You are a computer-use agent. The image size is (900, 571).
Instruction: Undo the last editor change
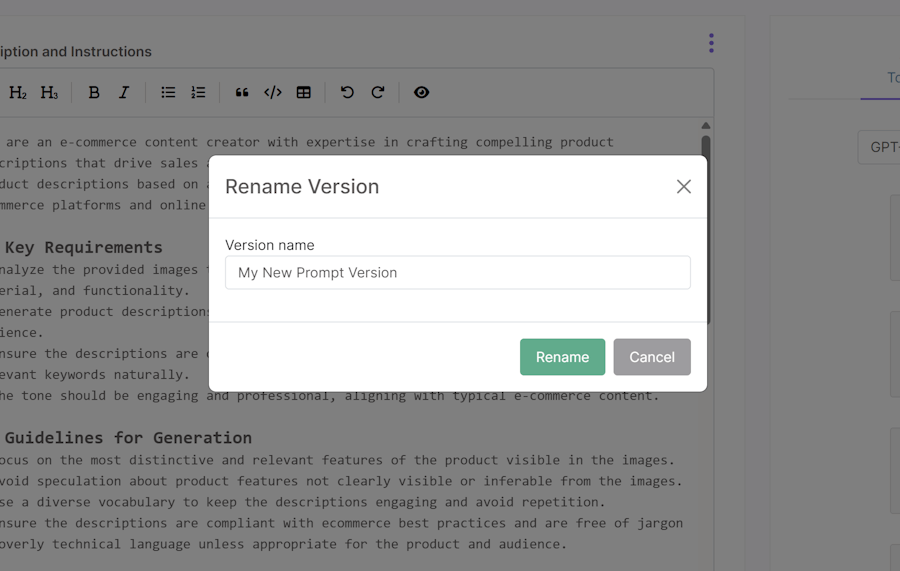click(347, 92)
